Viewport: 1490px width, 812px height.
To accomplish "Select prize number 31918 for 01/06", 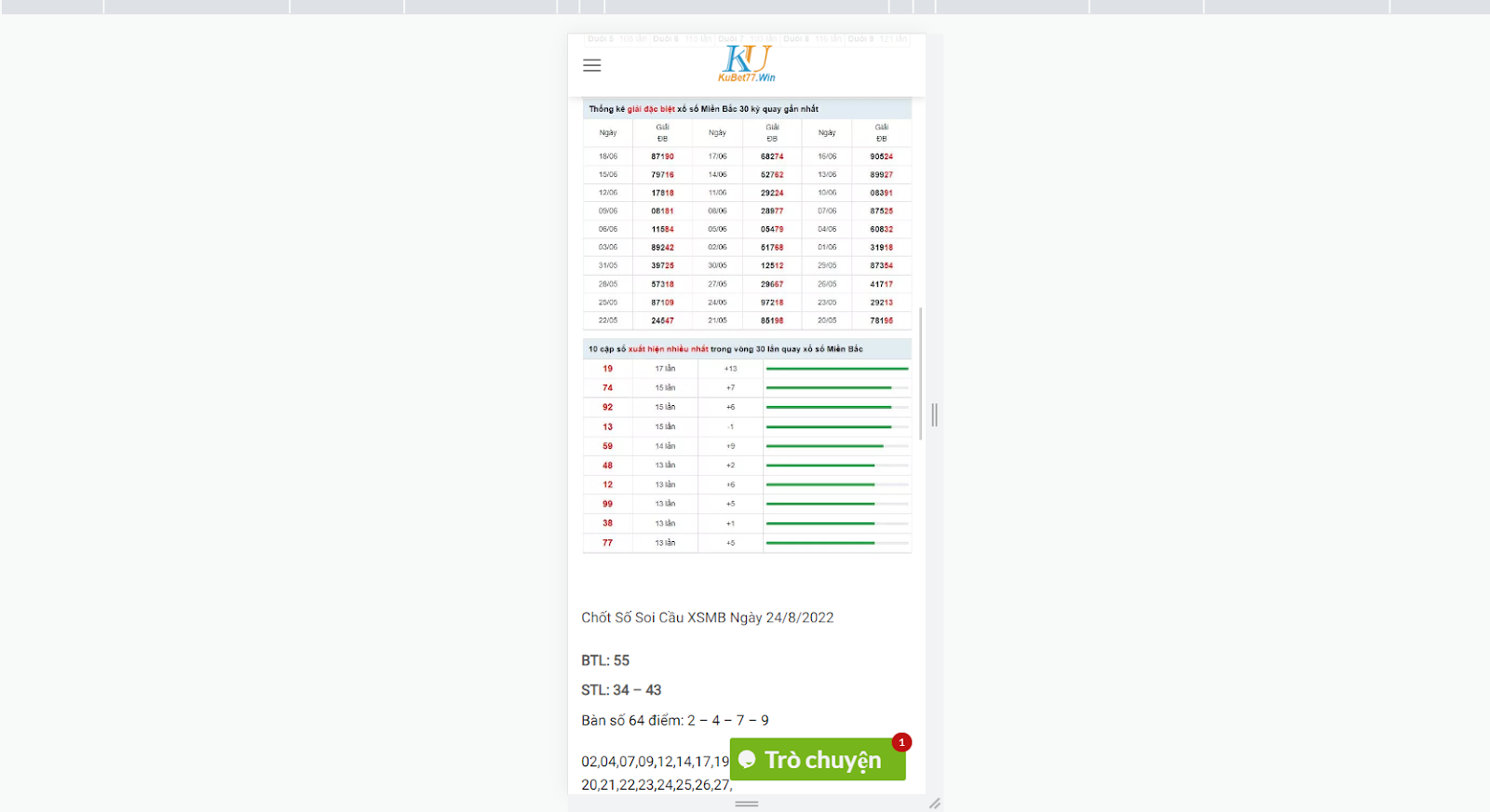I will coord(881,248).
